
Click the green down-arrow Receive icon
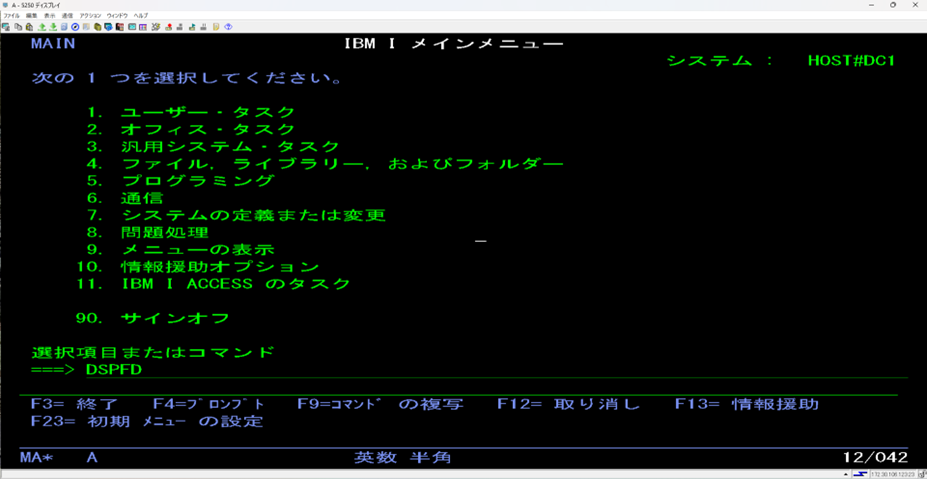tap(53, 27)
